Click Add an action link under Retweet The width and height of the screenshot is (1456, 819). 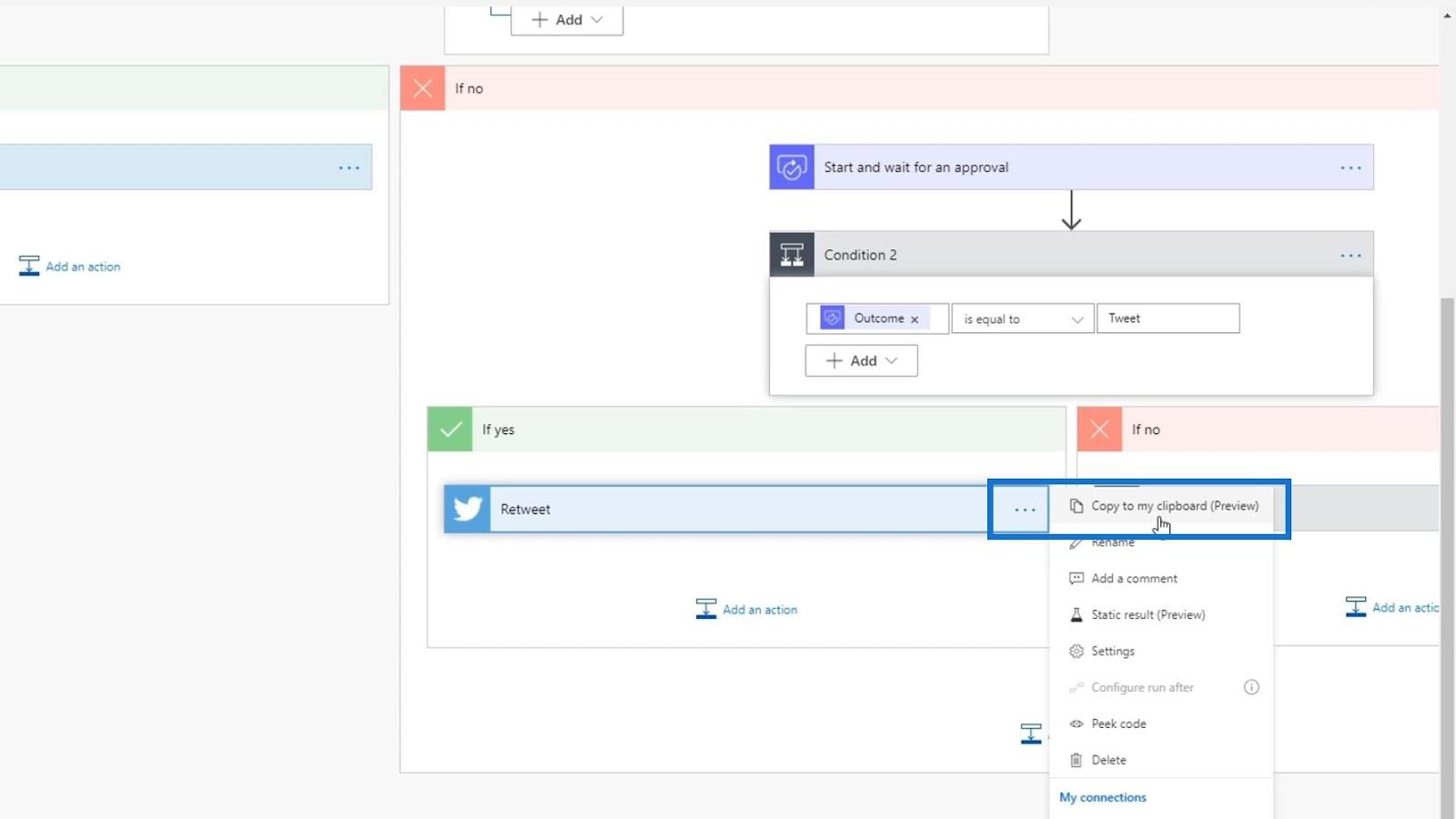click(760, 610)
